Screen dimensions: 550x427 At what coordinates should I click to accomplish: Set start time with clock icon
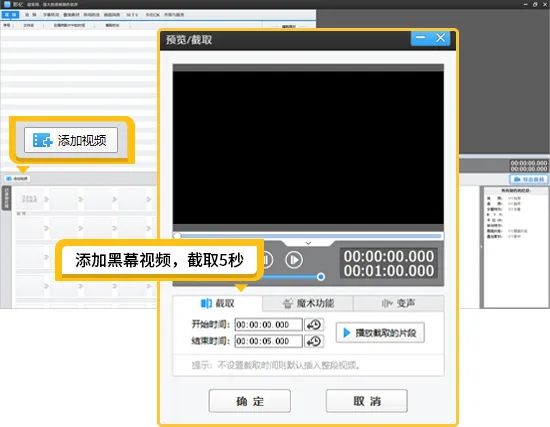tap(314, 325)
